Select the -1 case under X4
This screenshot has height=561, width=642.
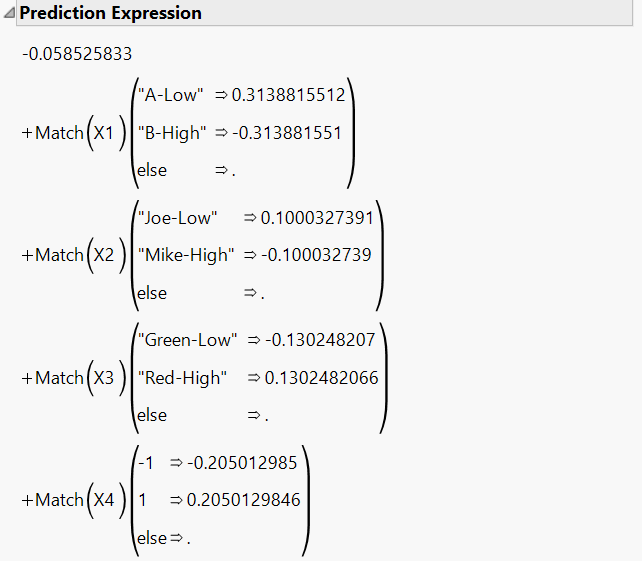click(x=146, y=463)
